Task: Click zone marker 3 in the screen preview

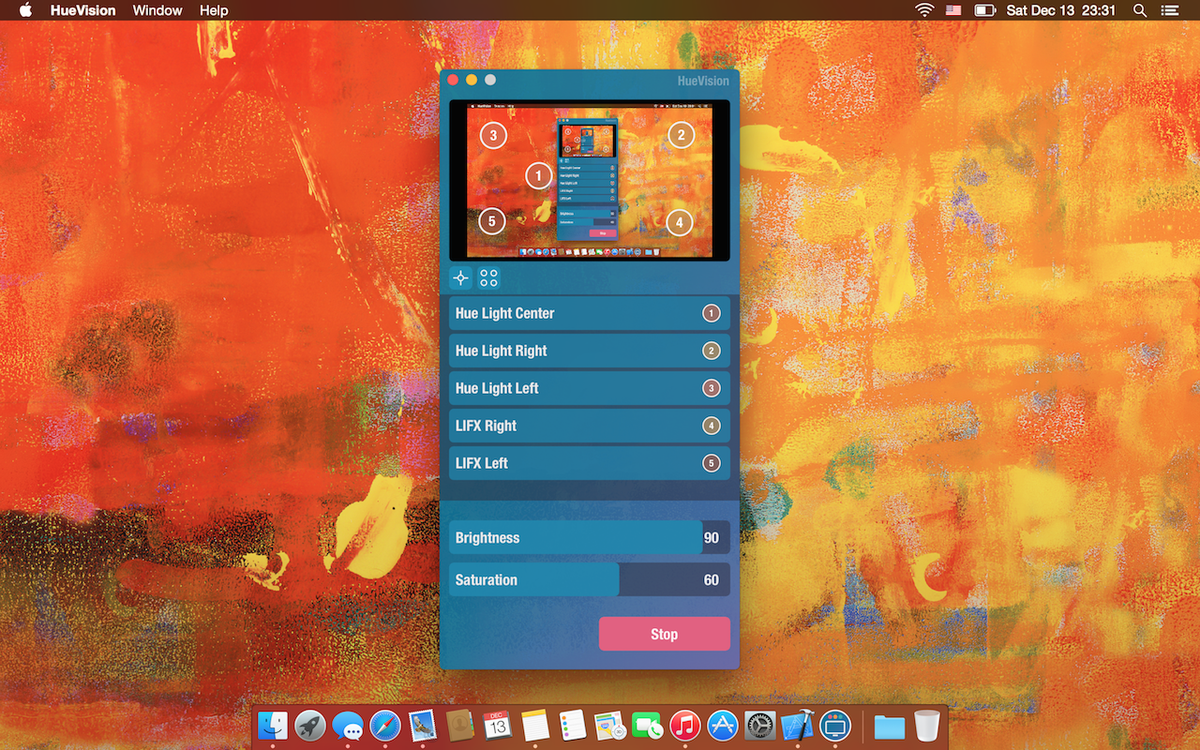Action: click(492, 134)
